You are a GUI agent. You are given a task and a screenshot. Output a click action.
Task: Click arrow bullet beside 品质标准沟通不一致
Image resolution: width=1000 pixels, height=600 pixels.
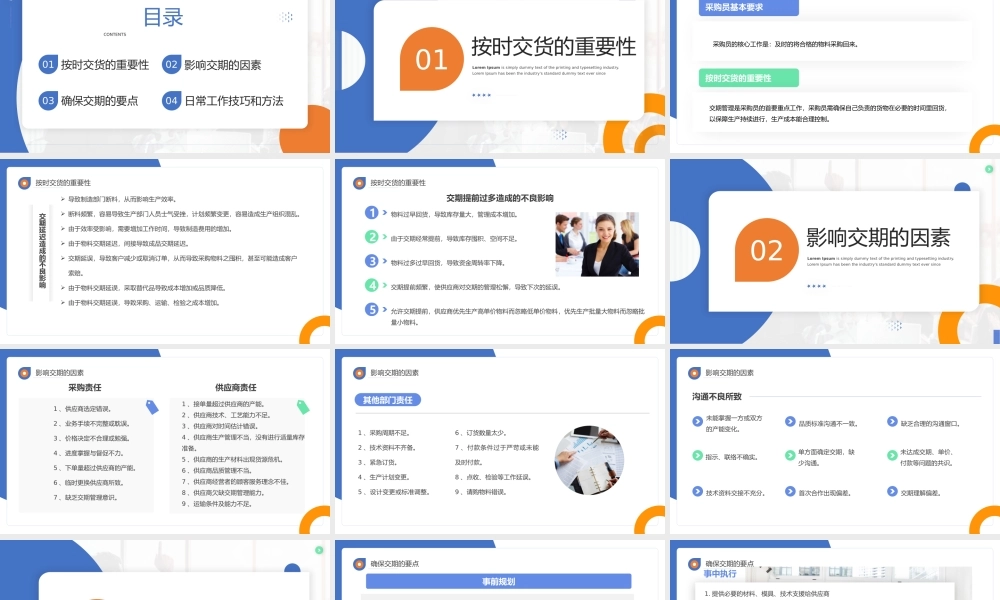(x=790, y=421)
